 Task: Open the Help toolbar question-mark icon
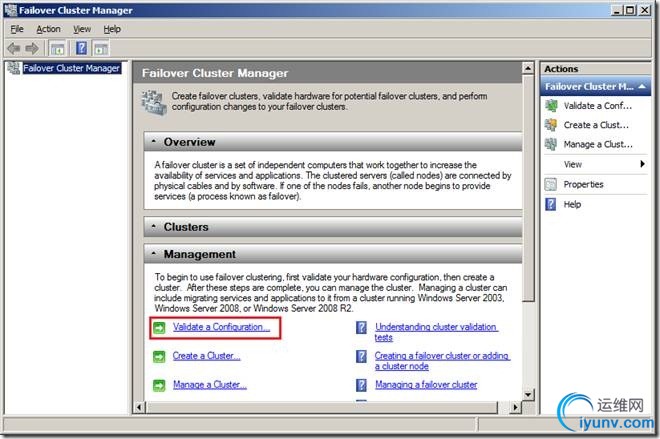point(81,48)
